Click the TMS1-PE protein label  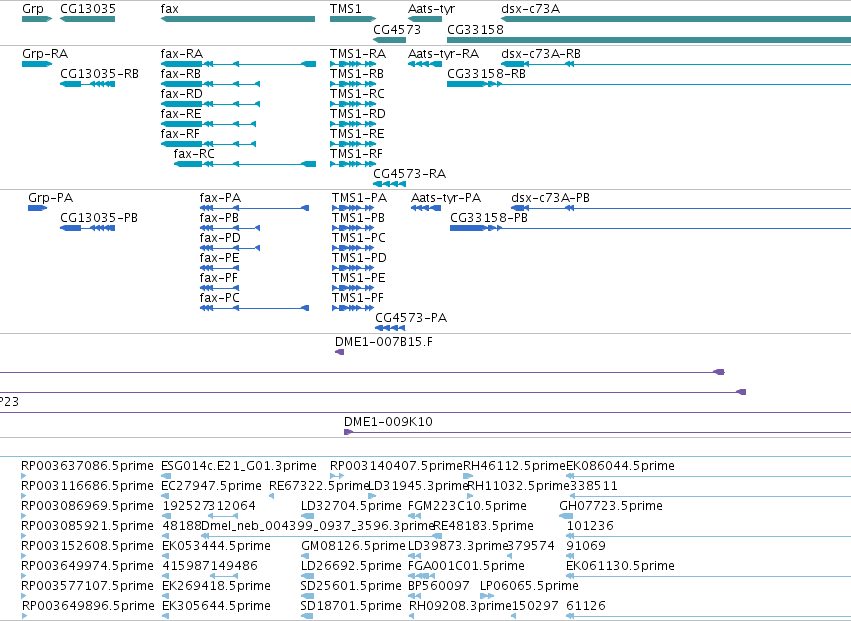pyautogui.click(x=359, y=277)
